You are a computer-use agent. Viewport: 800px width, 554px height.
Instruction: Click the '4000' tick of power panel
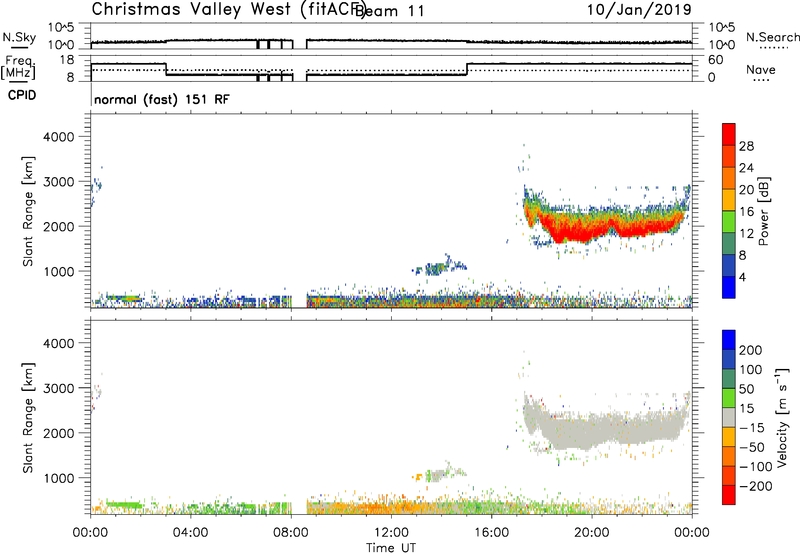click(x=59, y=137)
